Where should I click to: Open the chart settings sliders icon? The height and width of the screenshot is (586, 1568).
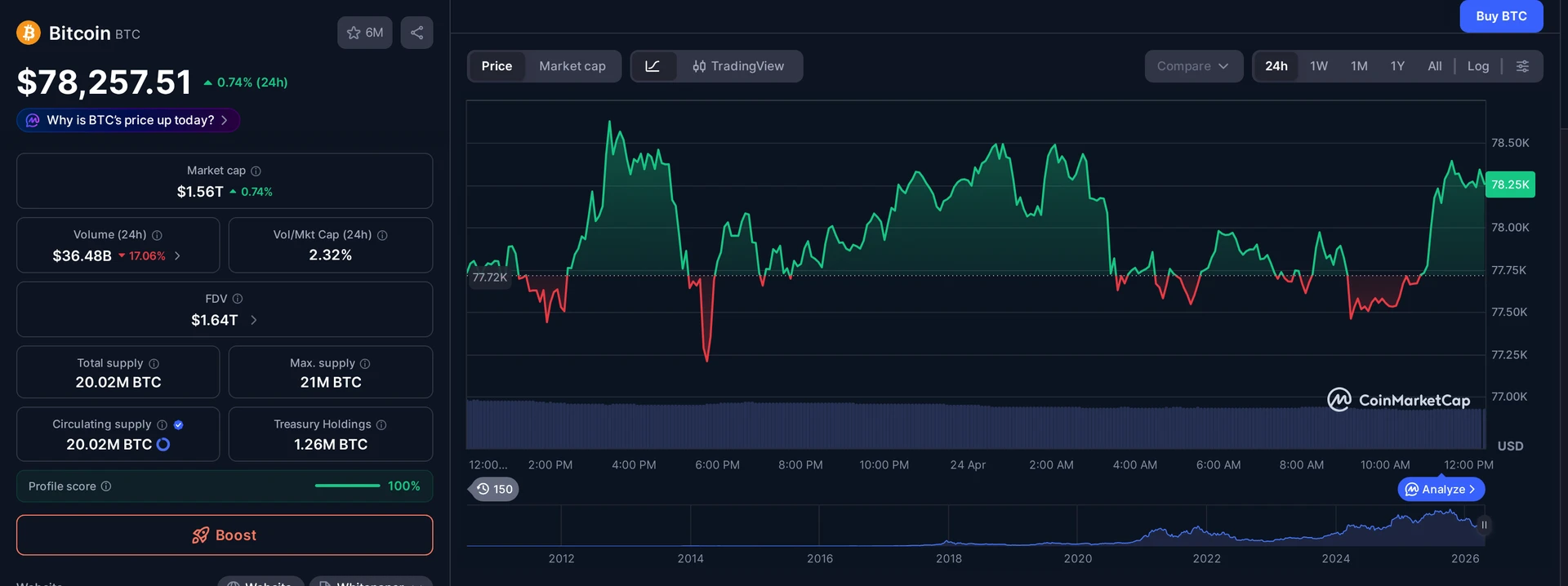(1522, 66)
